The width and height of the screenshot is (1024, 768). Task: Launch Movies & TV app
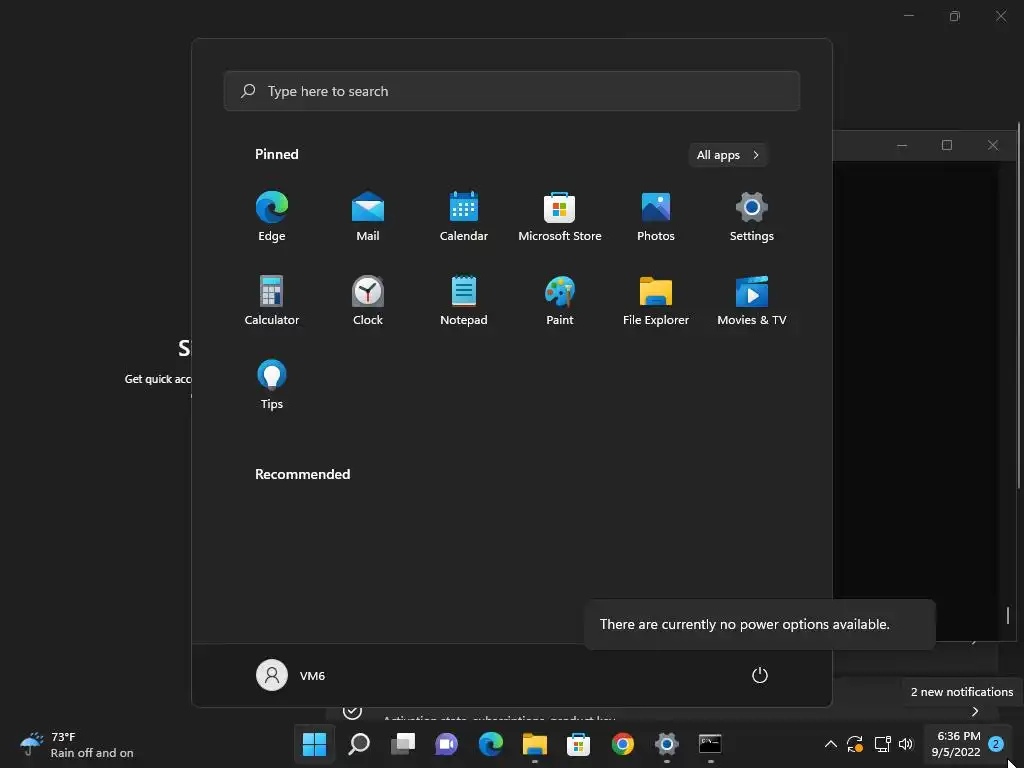(752, 300)
